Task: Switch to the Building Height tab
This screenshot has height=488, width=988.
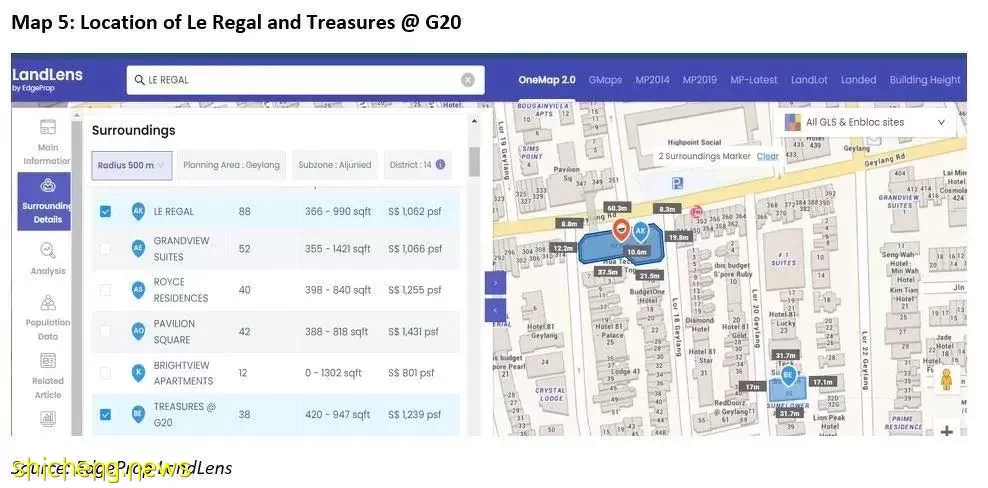Action: click(925, 80)
